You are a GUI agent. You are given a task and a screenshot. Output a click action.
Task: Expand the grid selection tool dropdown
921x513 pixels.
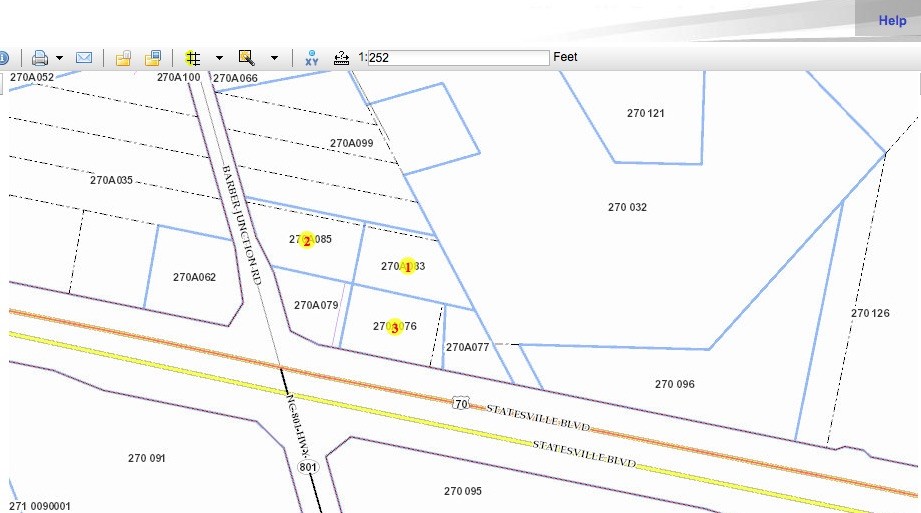pyautogui.click(x=219, y=58)
